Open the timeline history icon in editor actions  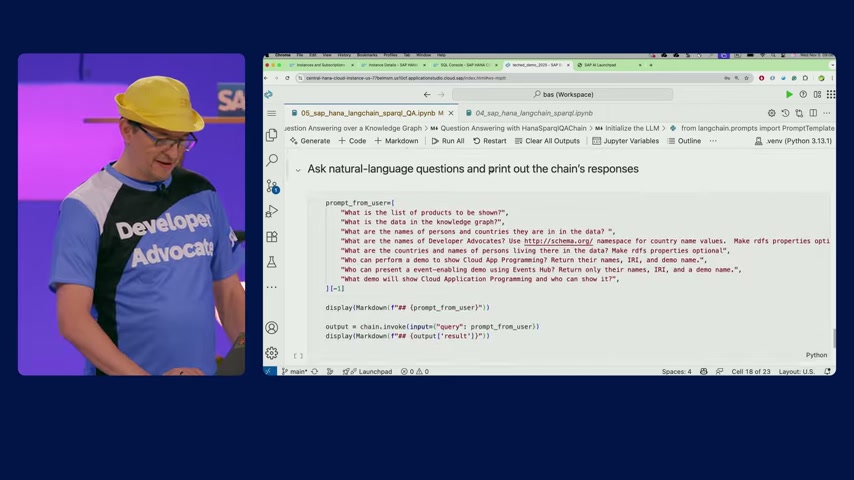pyautogui.click(x=785, y=113)
